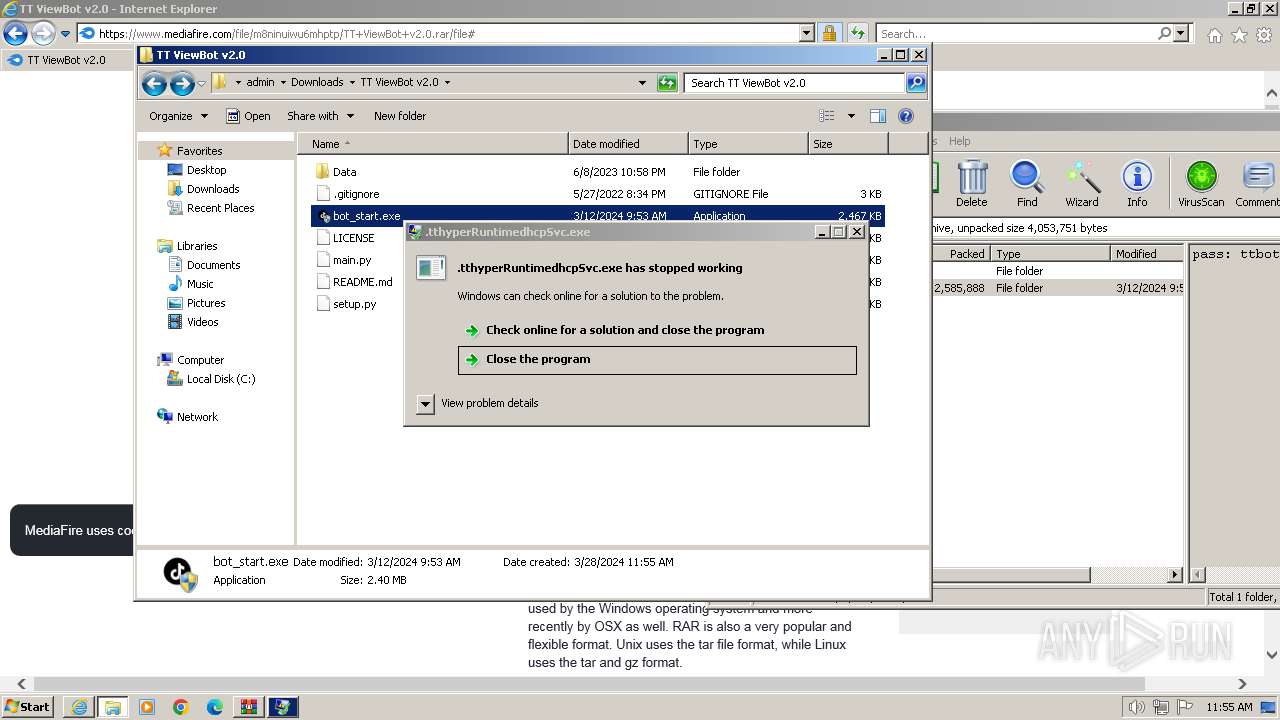
Task: Select the main.py file
Action: [351, 260]
